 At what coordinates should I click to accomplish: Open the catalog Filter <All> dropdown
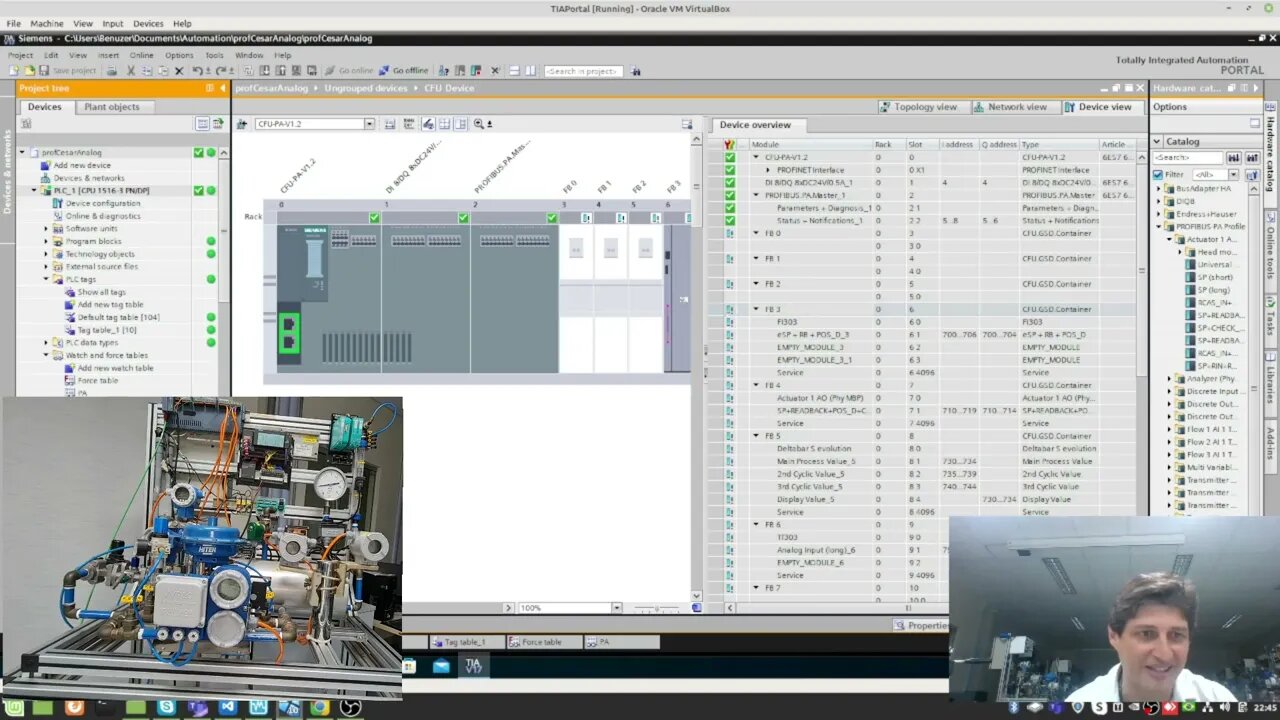[x=1232, y=174]
